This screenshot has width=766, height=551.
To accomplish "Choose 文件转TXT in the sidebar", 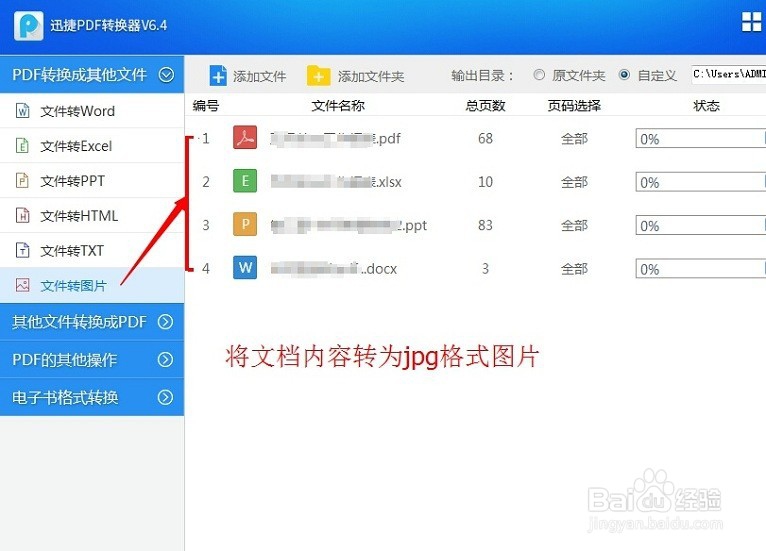I will click(x=92, y=251).
